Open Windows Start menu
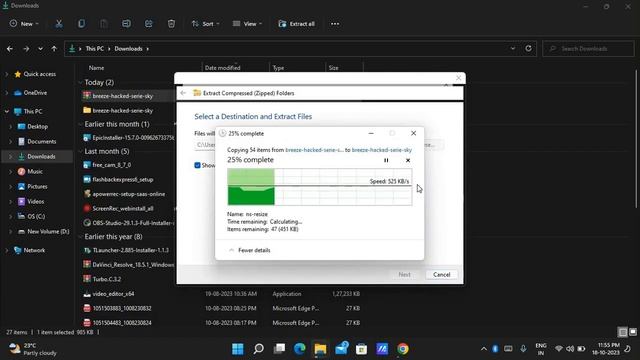Viewport: 640px width, 360px height. click(x=238, y=349)
